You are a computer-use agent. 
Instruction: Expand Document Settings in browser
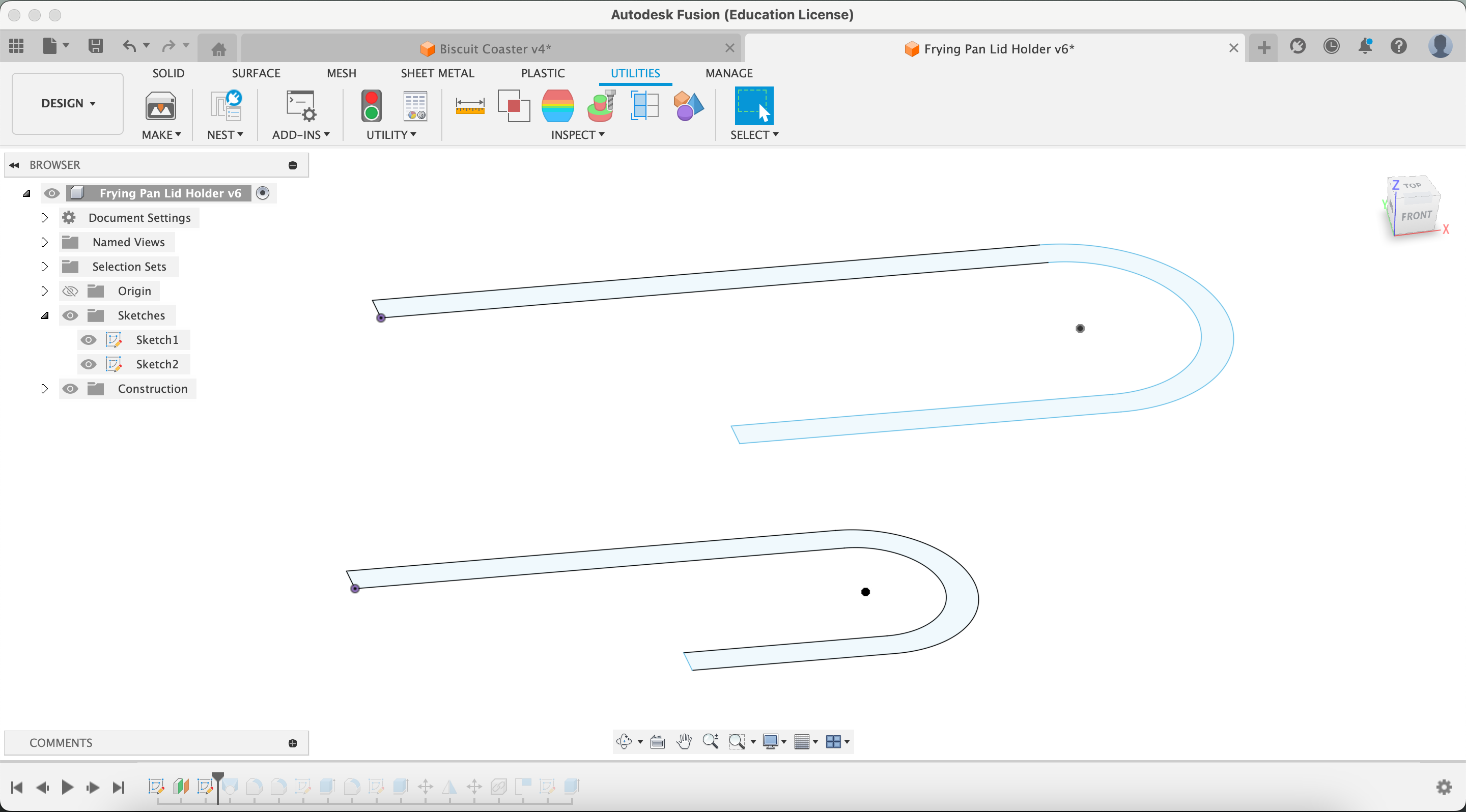(44, 218)
